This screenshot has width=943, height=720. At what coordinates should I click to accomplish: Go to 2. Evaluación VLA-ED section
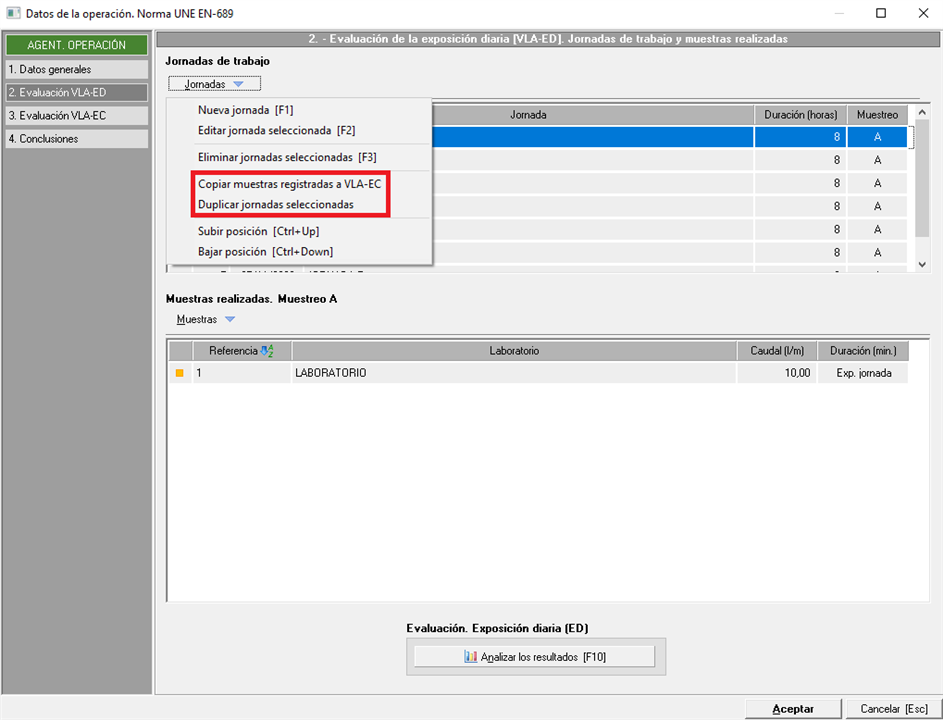76,93
